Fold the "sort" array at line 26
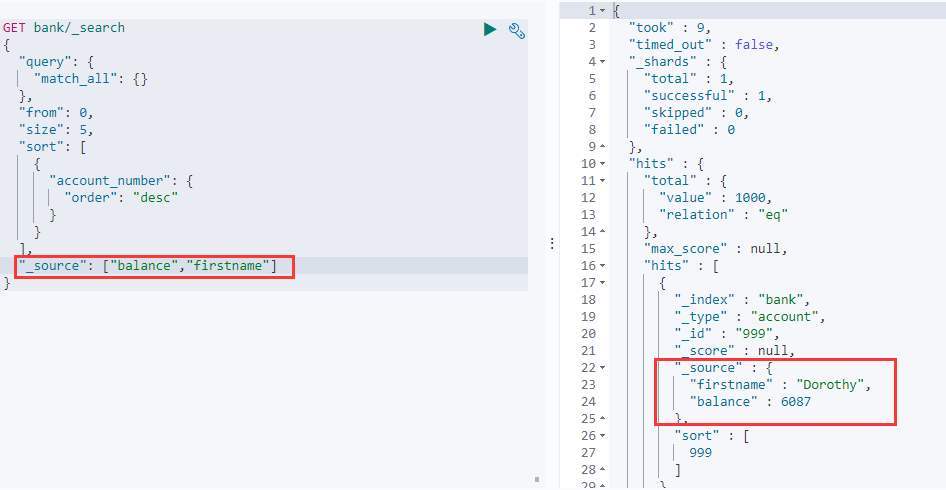The width and height of the screenshot is (946, 490). click(602, 435)
